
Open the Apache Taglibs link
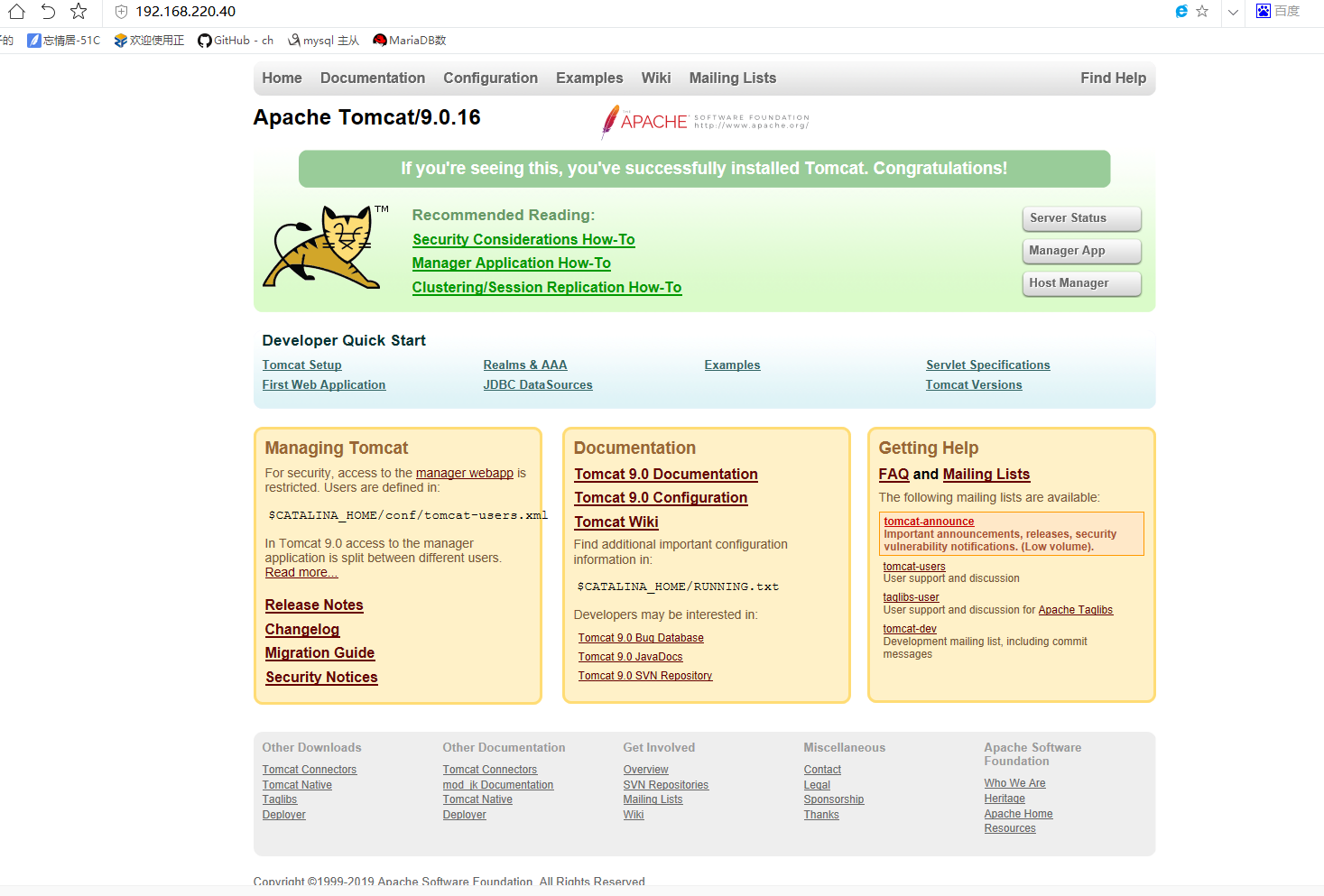[1076, 611]
